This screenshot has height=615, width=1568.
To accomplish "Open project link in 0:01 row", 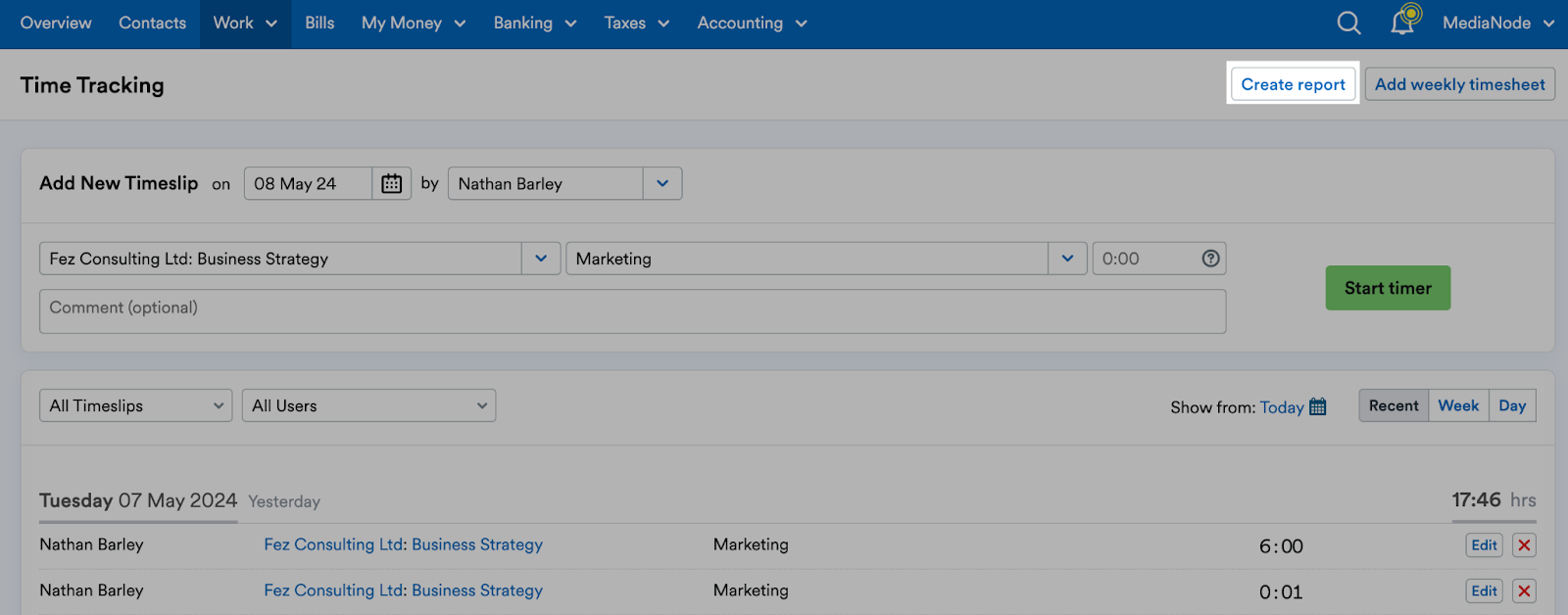I will [x=403, y=591].
